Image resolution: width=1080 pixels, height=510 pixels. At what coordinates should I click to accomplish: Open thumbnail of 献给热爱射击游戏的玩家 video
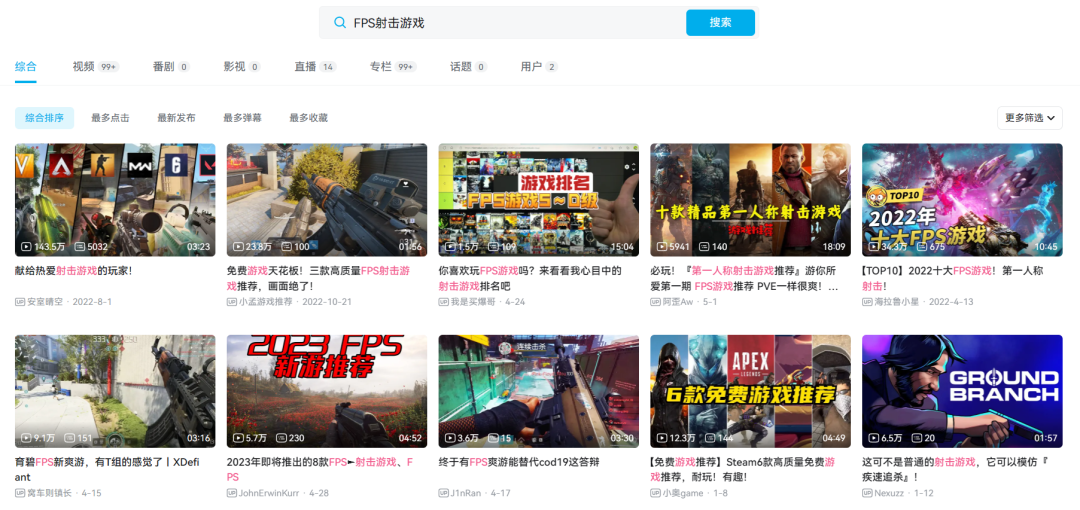tap(115, 200)
